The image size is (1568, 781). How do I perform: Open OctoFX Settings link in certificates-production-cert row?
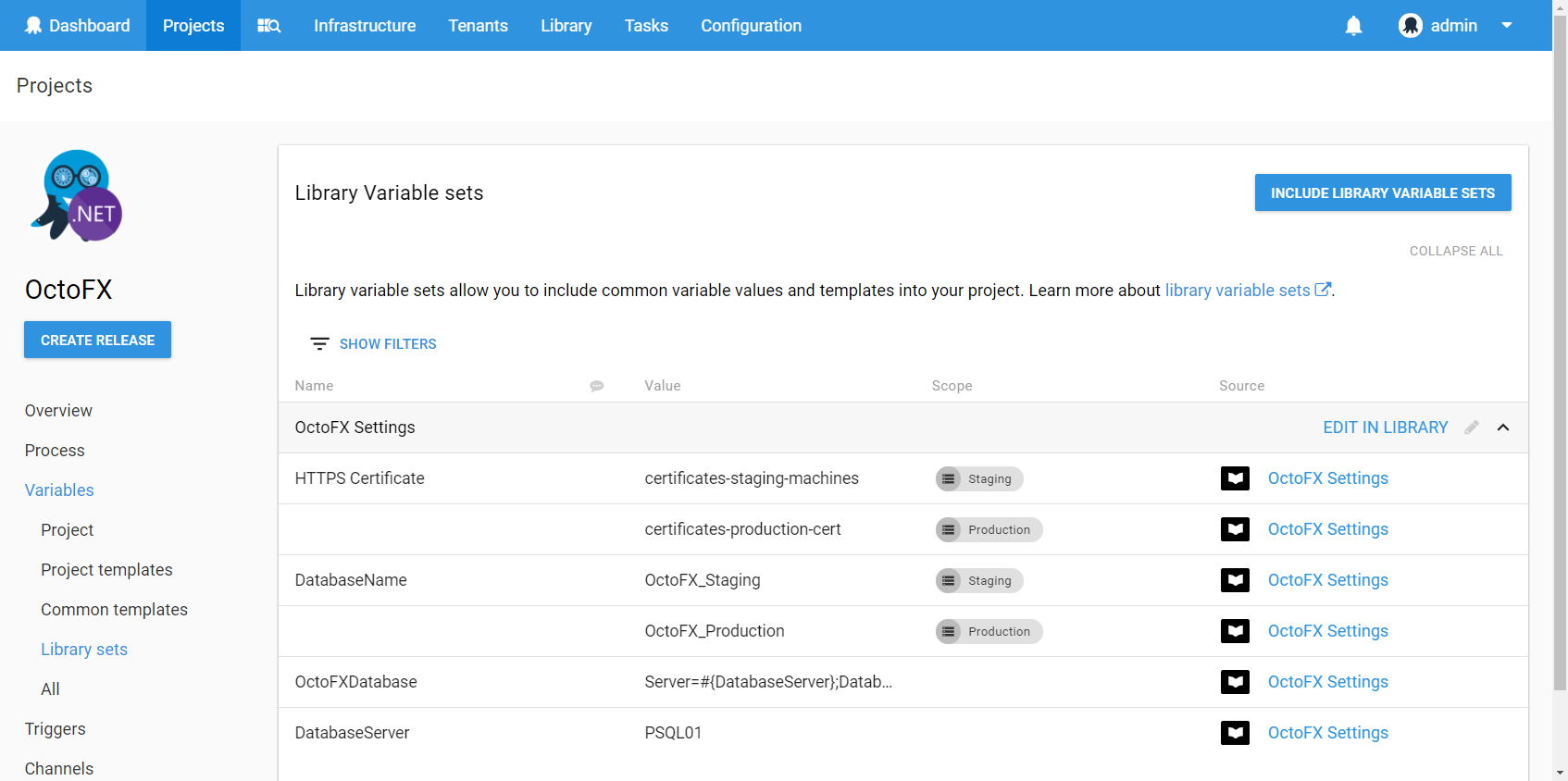[1328, 529]
